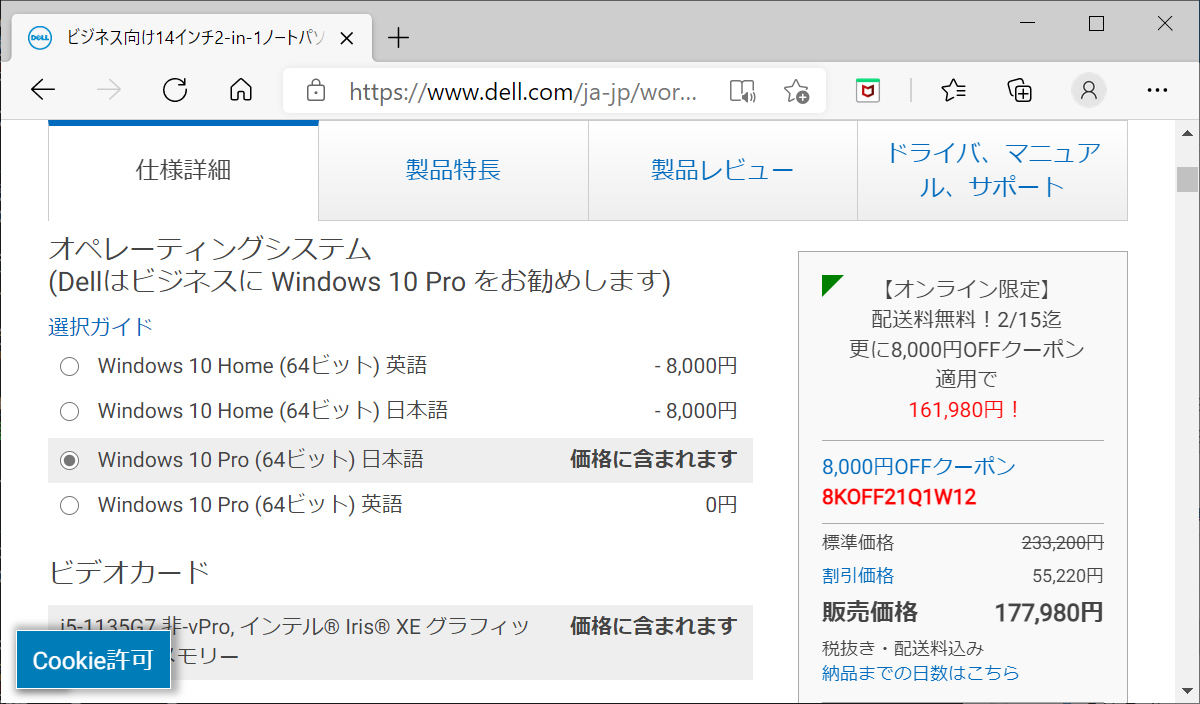Viewport: 1200px width, 704px height.
Task: Switch to the 製品レビュー tab
Action: (722, 170)
